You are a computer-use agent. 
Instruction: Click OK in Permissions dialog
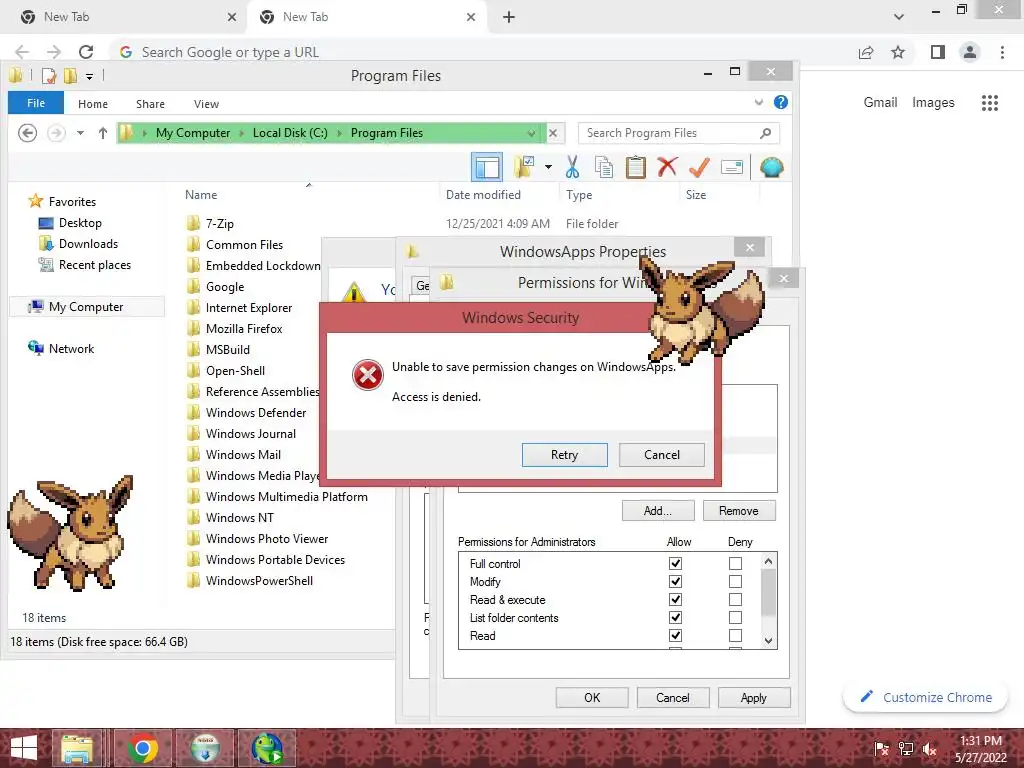pos(592,697)
